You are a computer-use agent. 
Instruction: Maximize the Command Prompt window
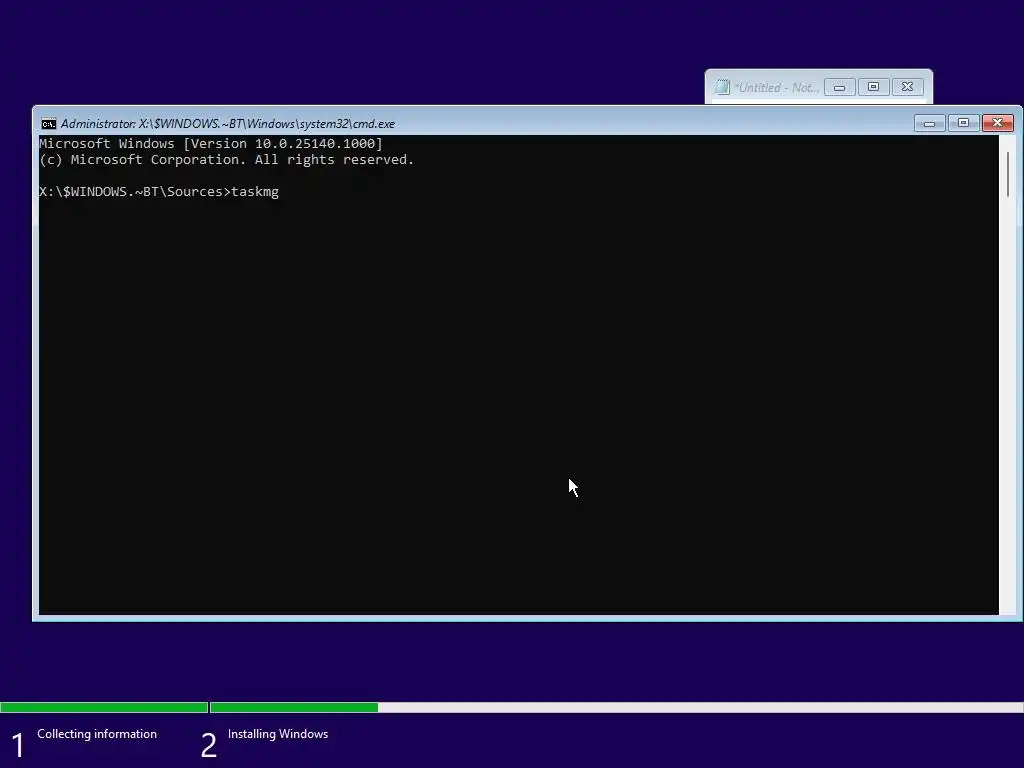tap(963, 123)
